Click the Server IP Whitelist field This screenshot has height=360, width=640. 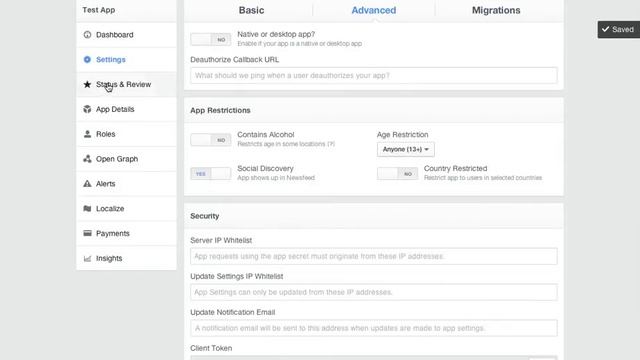374,256
